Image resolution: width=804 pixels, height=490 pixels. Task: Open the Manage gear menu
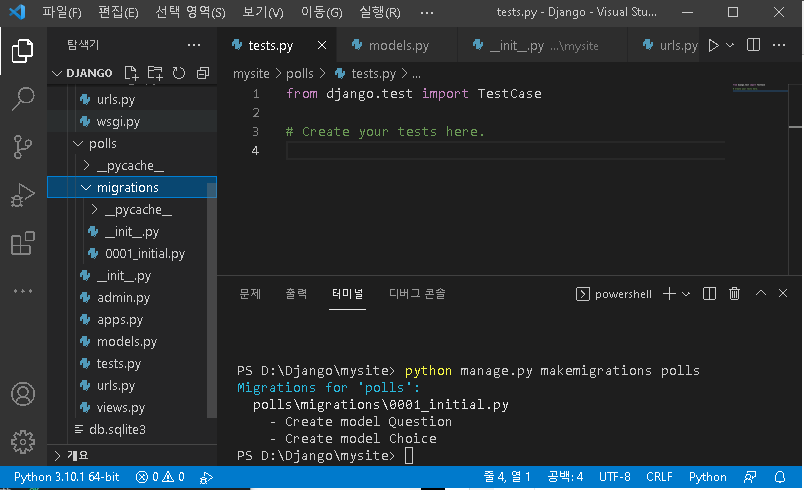[x=23, y=441]
